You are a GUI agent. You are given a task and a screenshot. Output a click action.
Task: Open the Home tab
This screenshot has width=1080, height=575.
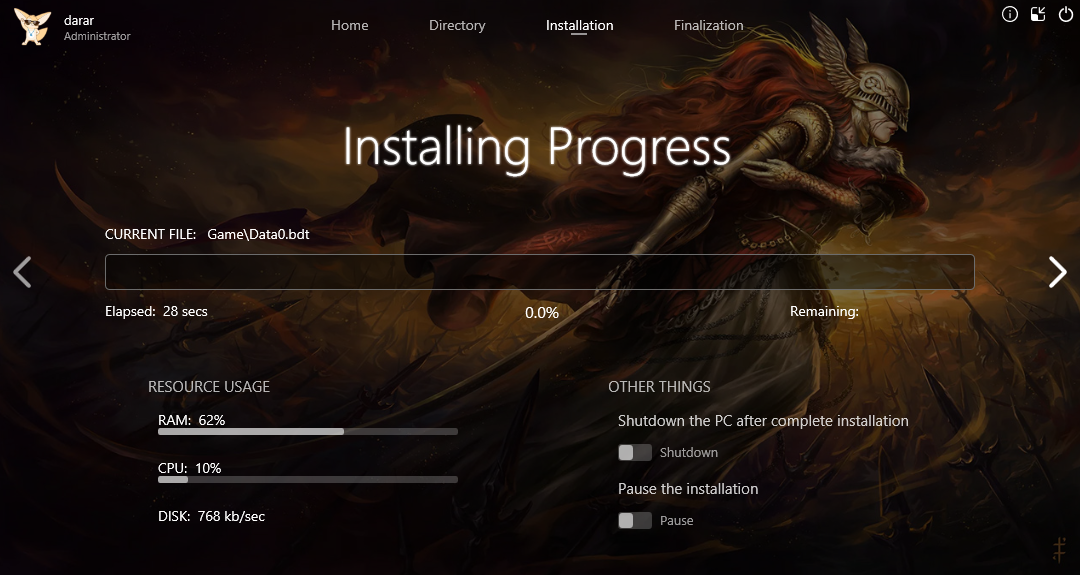coord(349,25)
